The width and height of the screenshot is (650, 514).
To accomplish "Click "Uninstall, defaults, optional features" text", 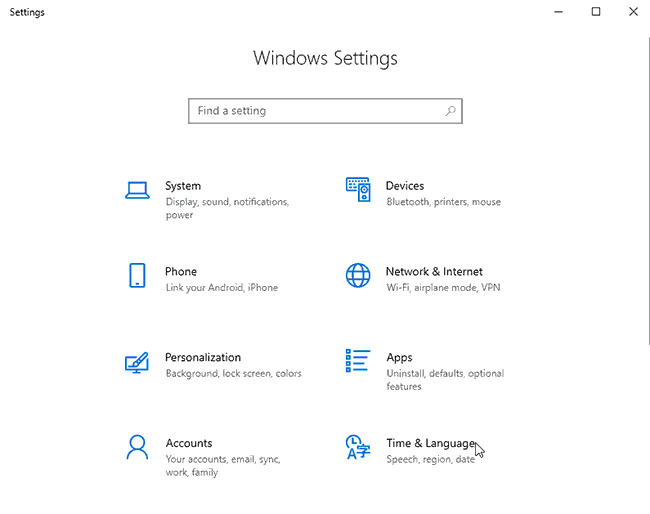I will pos(445,380).
